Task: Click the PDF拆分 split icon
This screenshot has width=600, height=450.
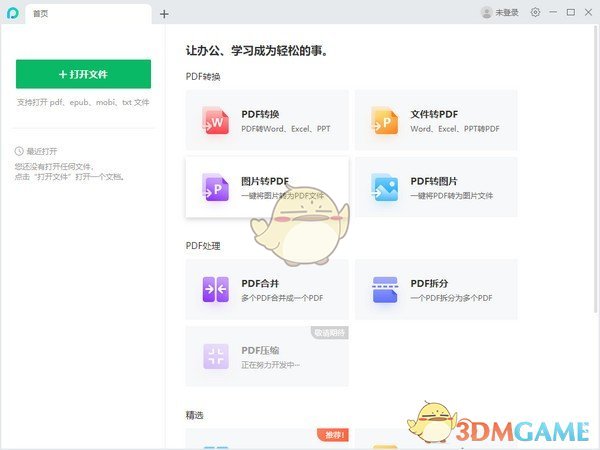Action: 385,289
